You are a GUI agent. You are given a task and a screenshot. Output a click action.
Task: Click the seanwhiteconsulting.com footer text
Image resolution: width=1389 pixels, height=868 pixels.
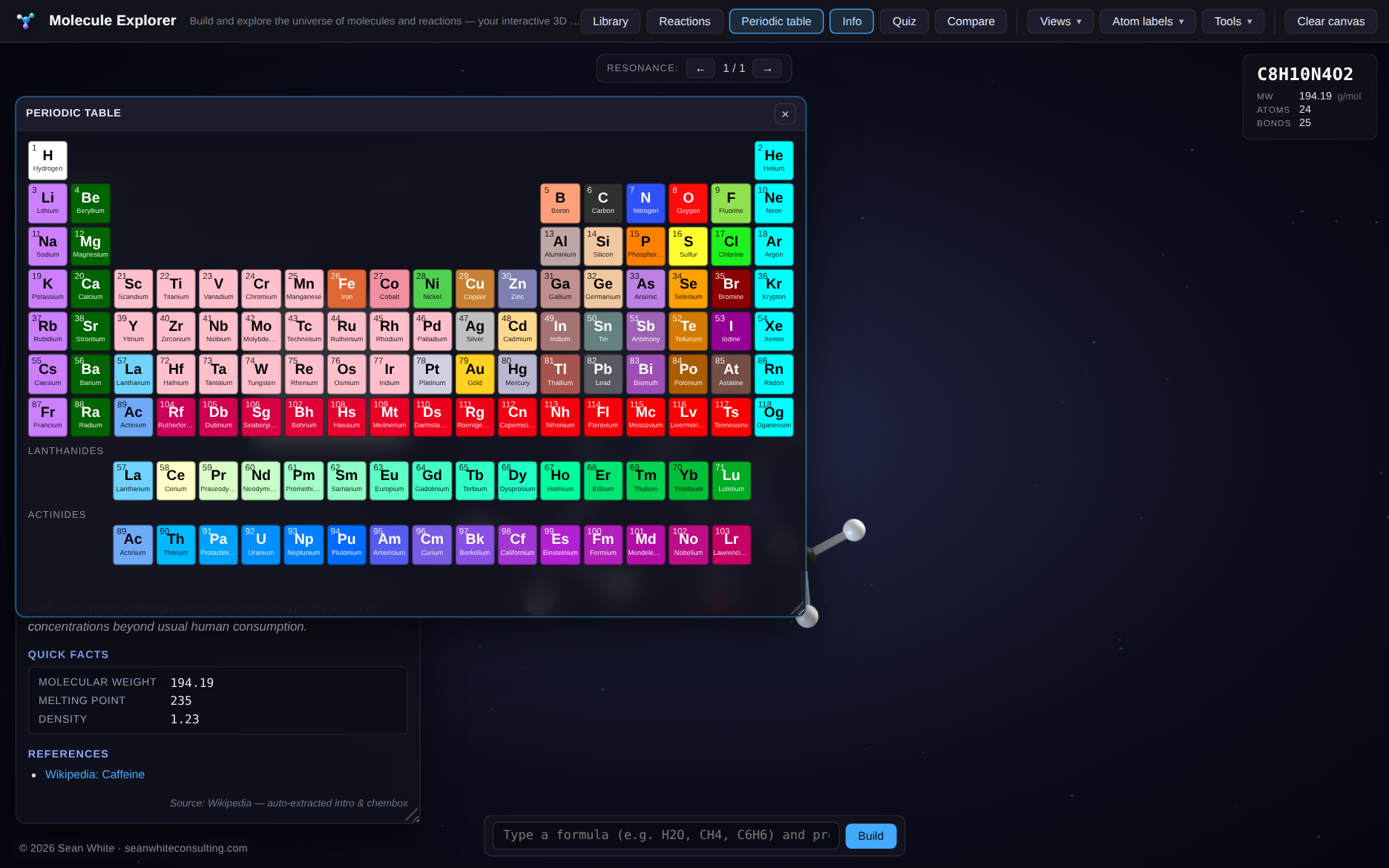(x=186, y=848)
